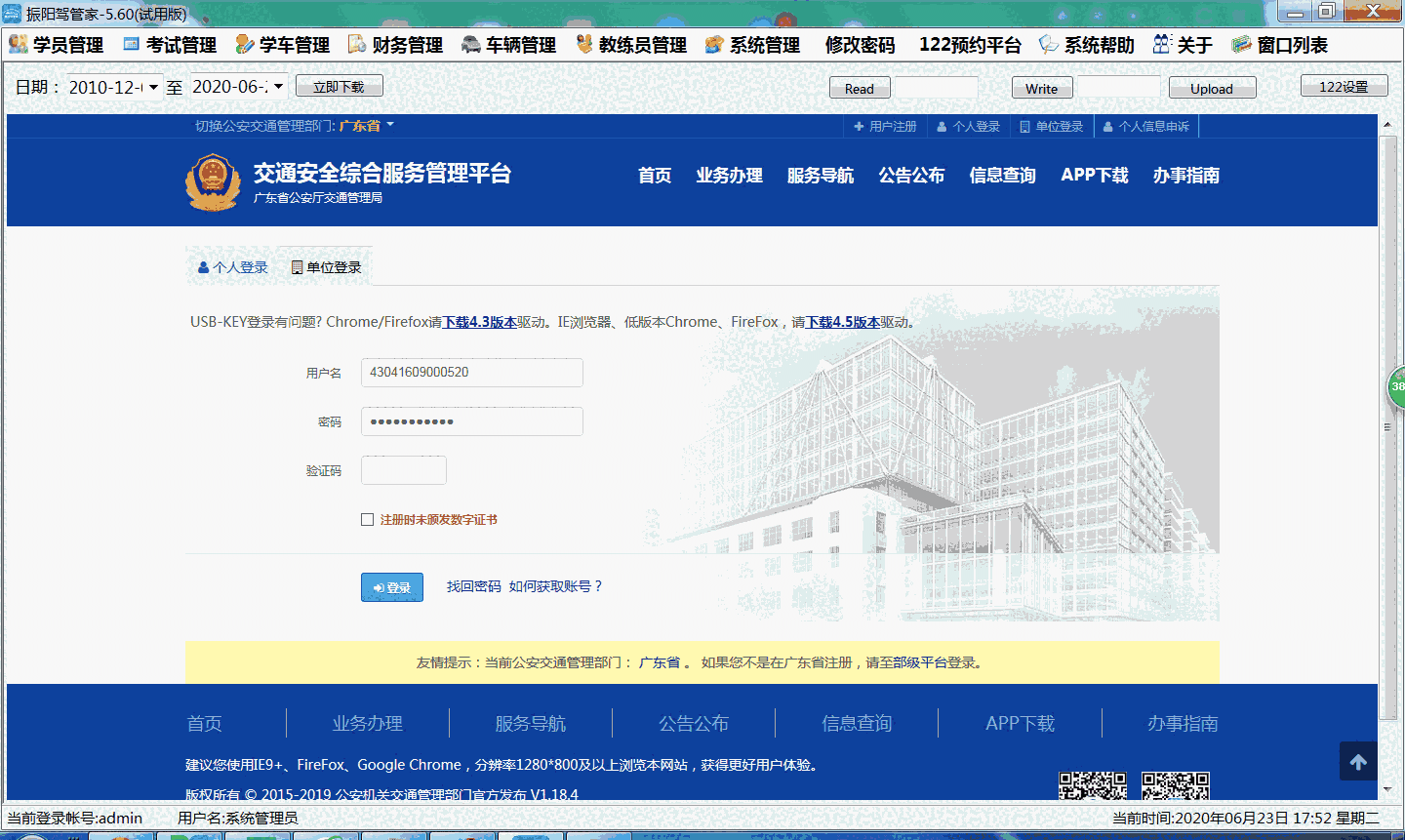This screenshot has width=1405, height=840.
Task: Click status bar text 当前登录帐号:admin
Action: 75,819
